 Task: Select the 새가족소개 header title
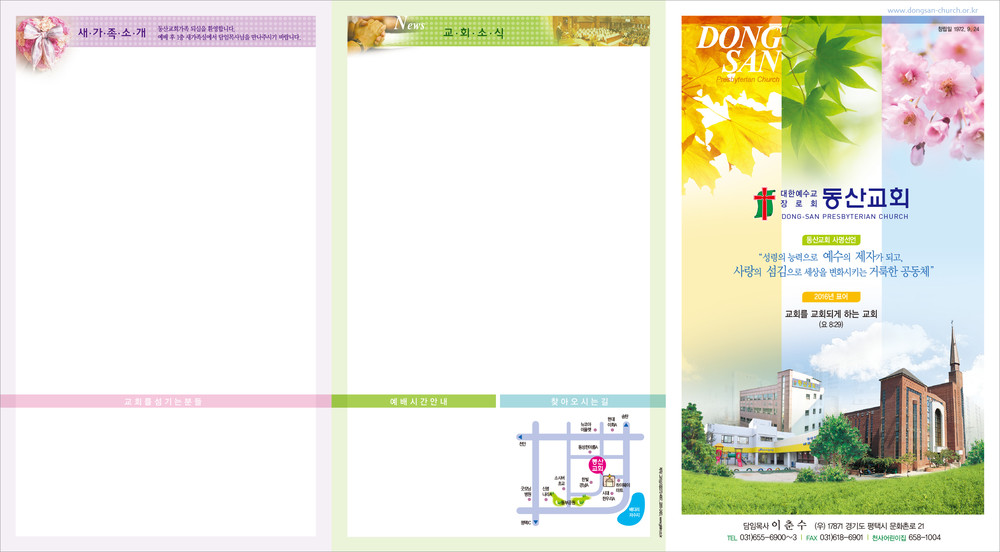click(111, 32)
